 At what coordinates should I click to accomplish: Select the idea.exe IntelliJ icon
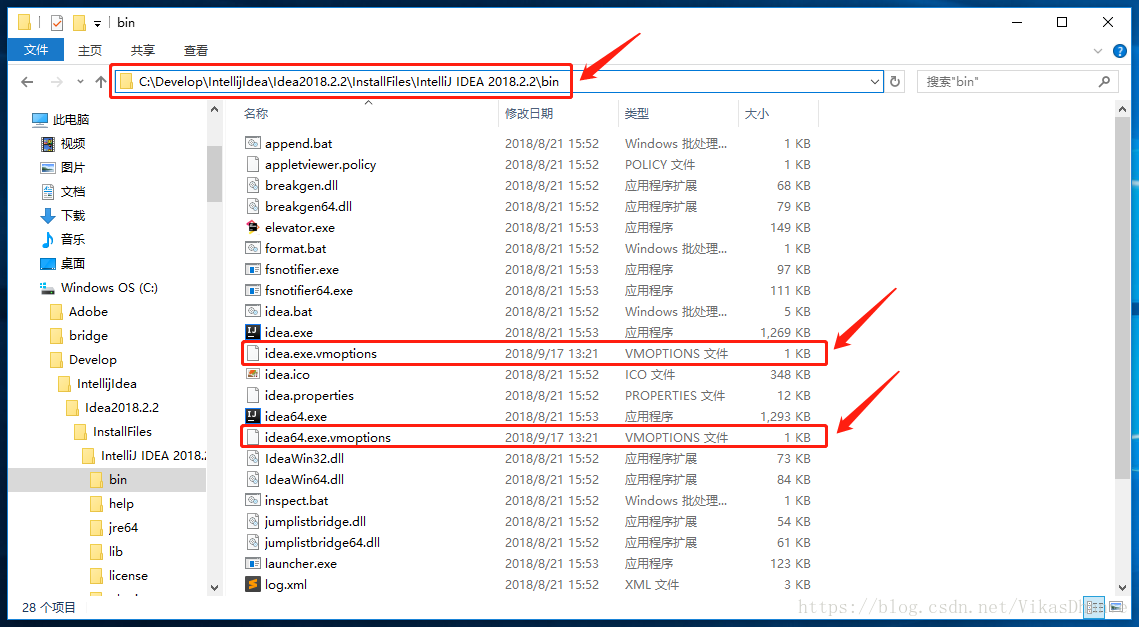[253, 332]
